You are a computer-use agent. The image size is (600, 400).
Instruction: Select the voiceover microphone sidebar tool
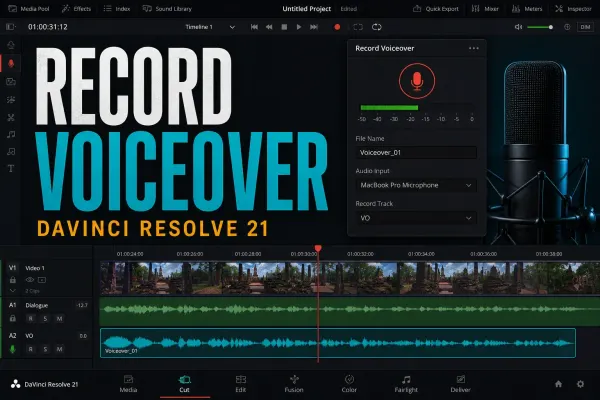11,63
